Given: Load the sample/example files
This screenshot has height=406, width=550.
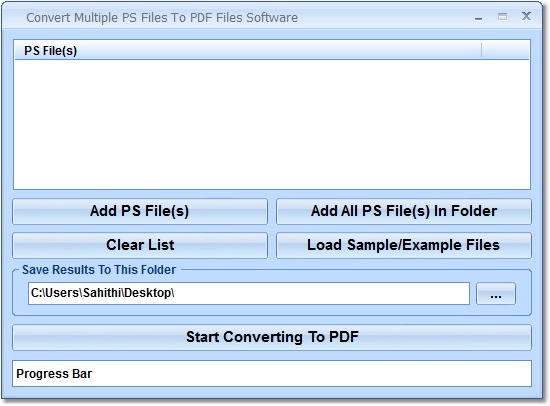Looking at the screenshot, I should point(404,245).
